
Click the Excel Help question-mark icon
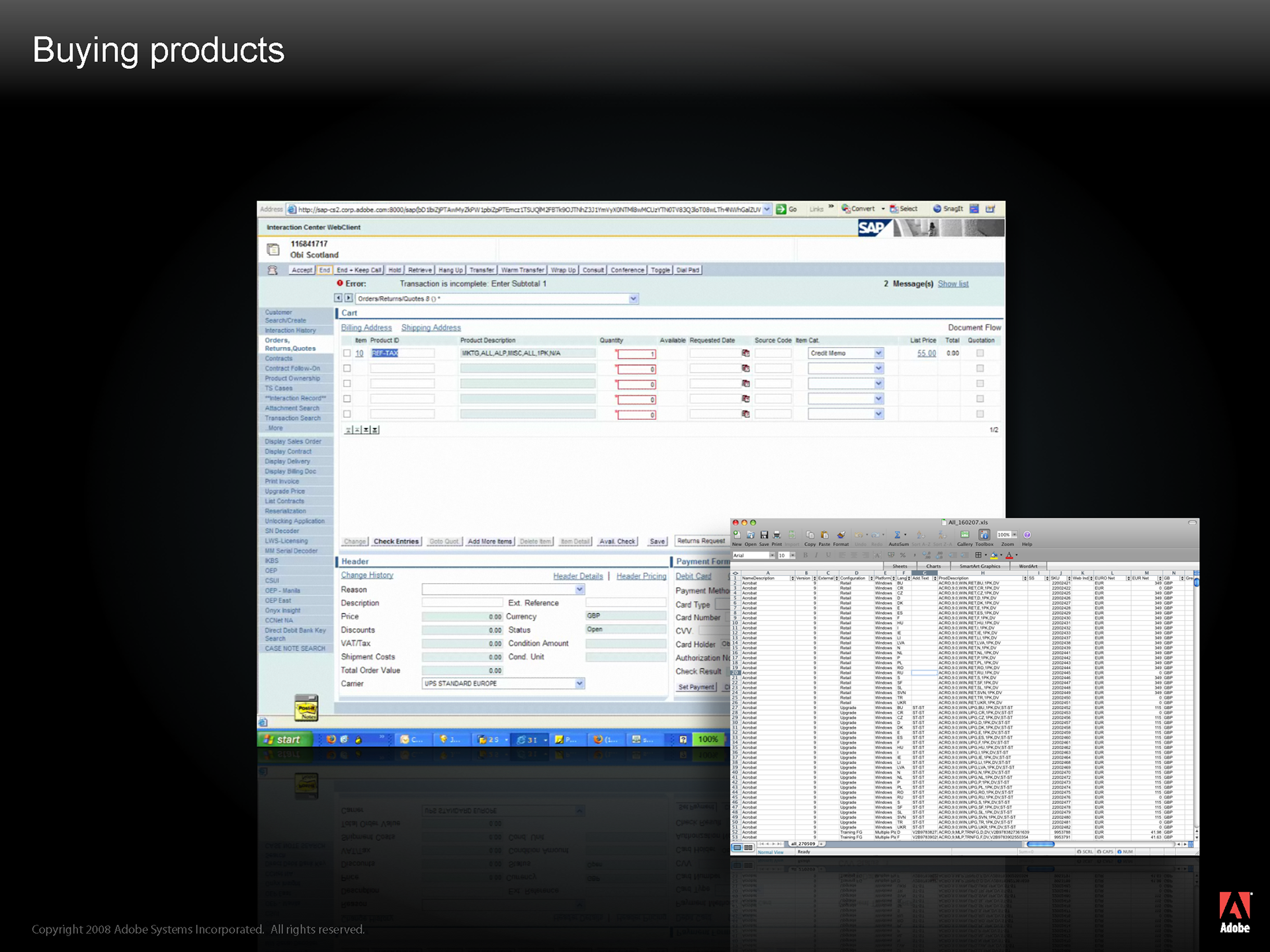(x=1027, y=535)
